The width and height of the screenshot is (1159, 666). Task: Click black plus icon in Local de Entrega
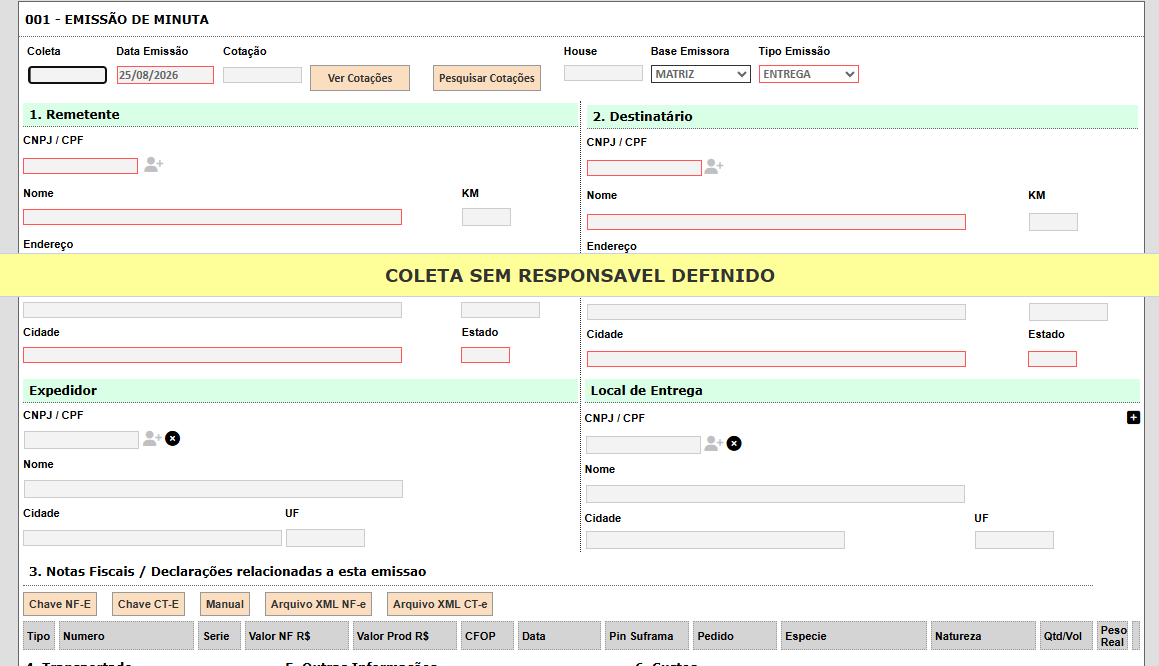[1133, 418]
